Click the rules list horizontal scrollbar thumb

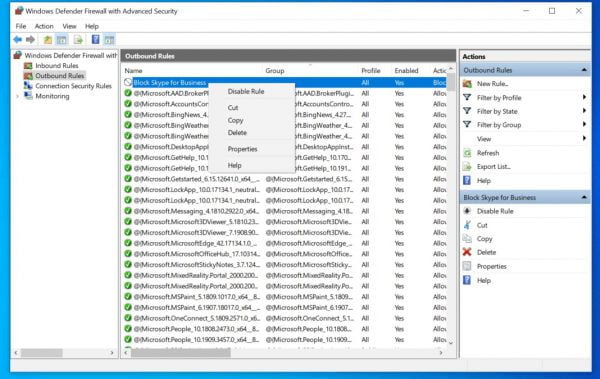[181, 353]
